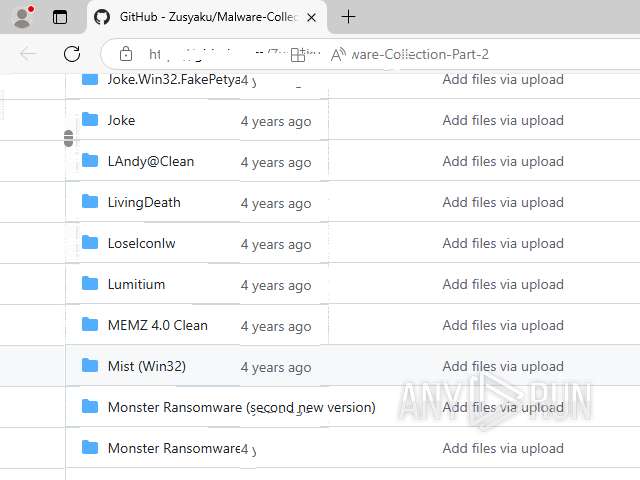Open the Mist (Win32) folder
The width and height of the screenshot is (640, 480).
point(147,366)
